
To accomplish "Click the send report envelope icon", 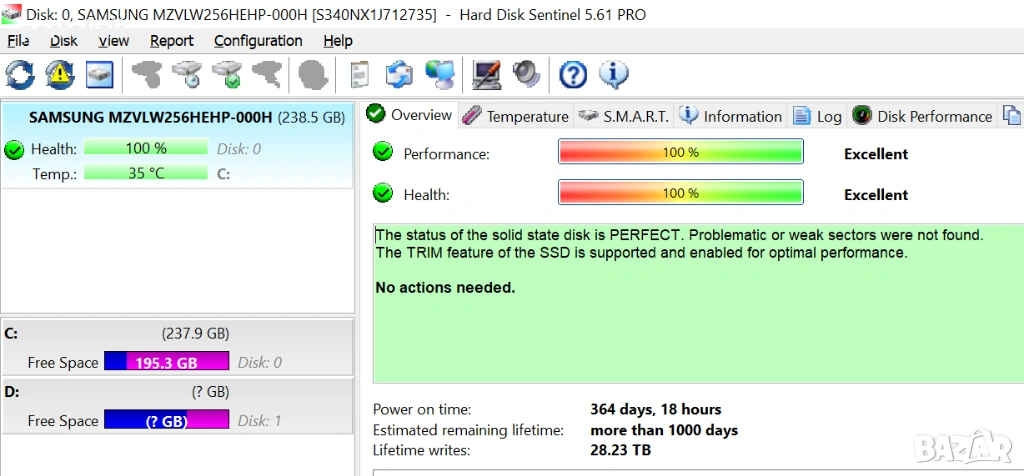I will click(x=399, y=74).
